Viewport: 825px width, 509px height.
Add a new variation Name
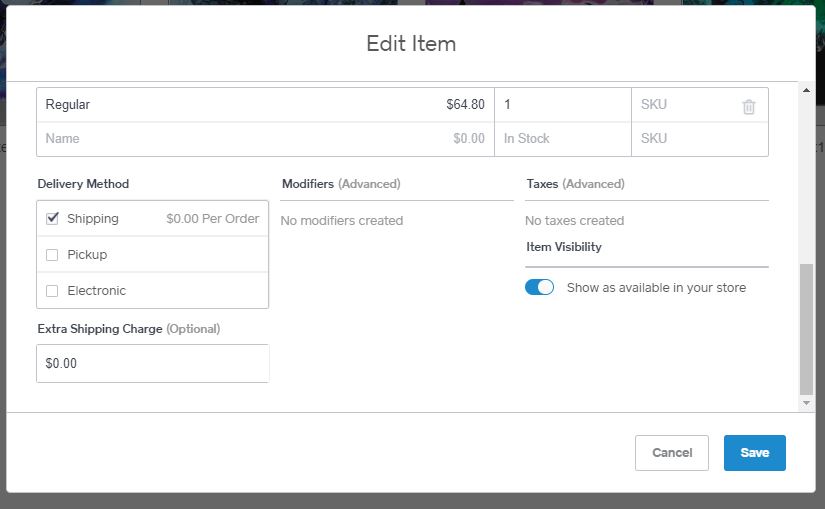210,138
